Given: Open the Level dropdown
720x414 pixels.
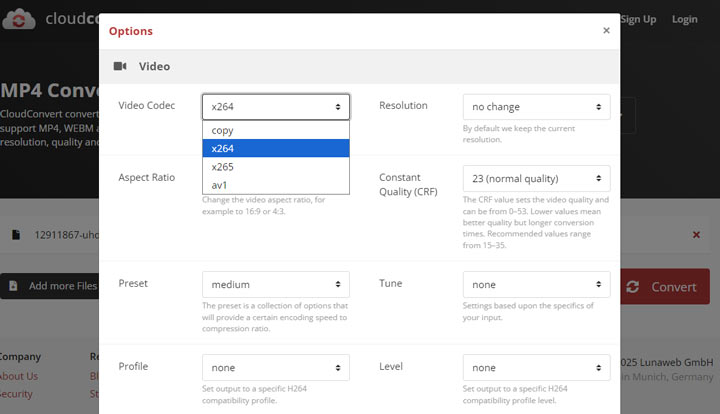Looking at the screenshot, I should [536, 368].
